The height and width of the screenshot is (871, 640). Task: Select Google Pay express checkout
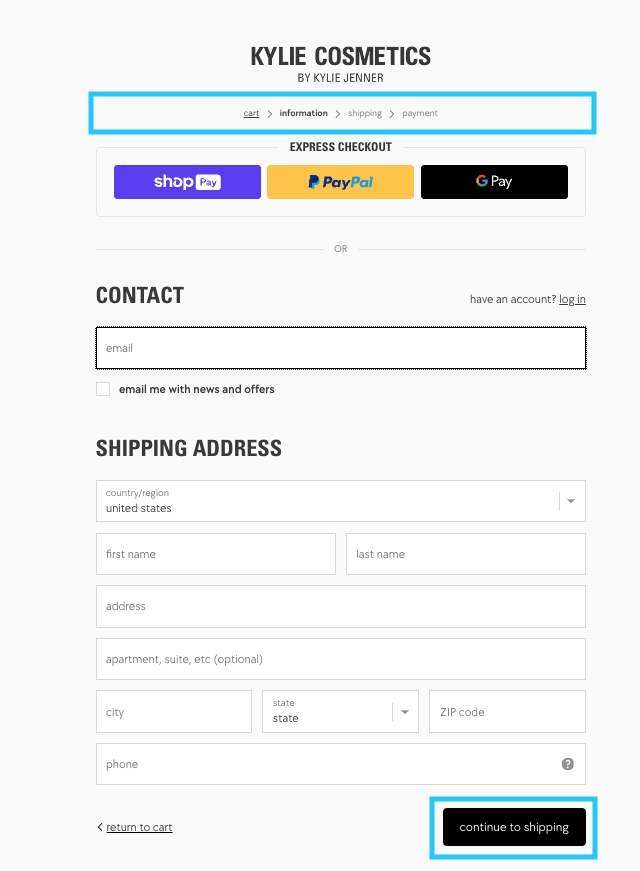[x=494, y=182]
